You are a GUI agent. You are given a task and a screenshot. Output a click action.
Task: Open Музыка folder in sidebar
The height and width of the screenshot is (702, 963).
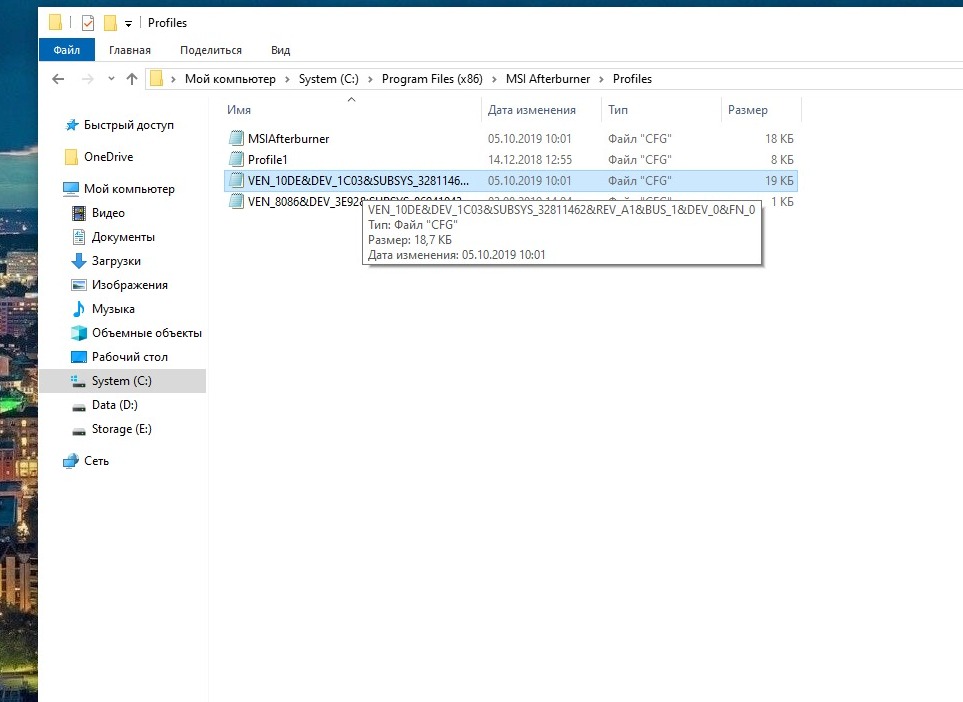click(x=113, y=308)
